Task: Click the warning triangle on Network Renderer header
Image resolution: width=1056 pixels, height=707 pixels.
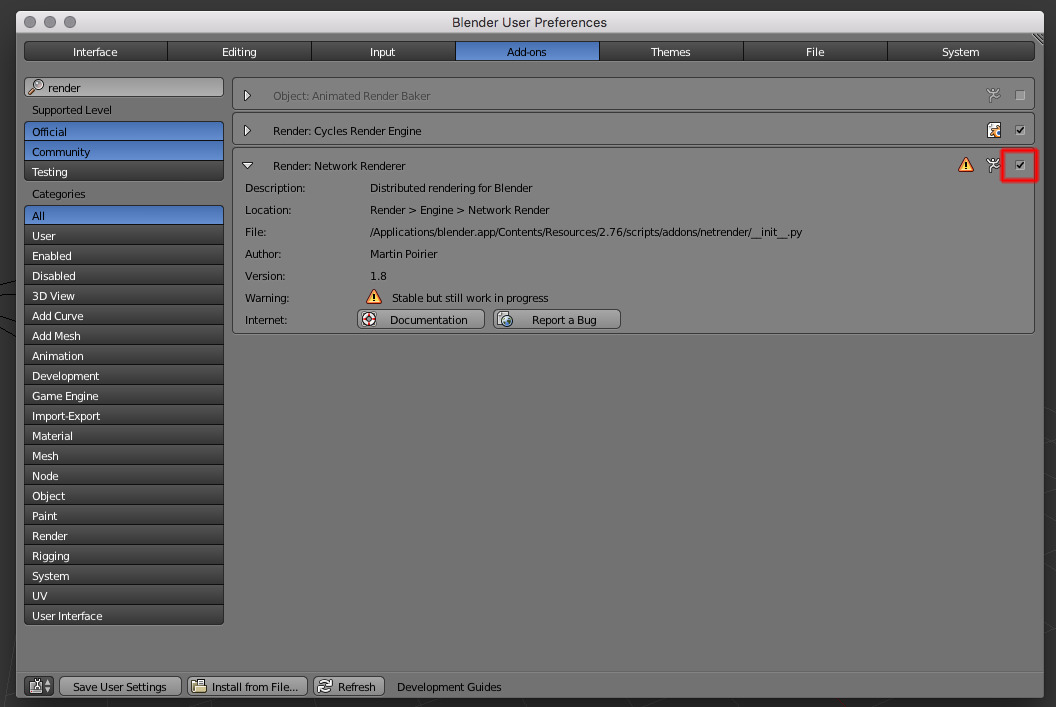Action: (x=966, y=165)
